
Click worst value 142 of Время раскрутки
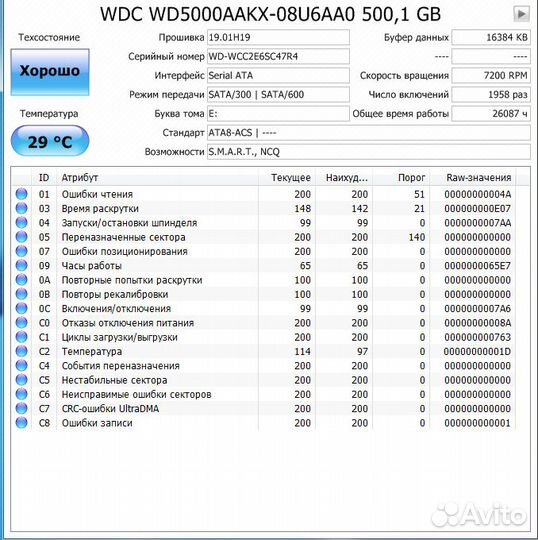click(x=360, y=209)
